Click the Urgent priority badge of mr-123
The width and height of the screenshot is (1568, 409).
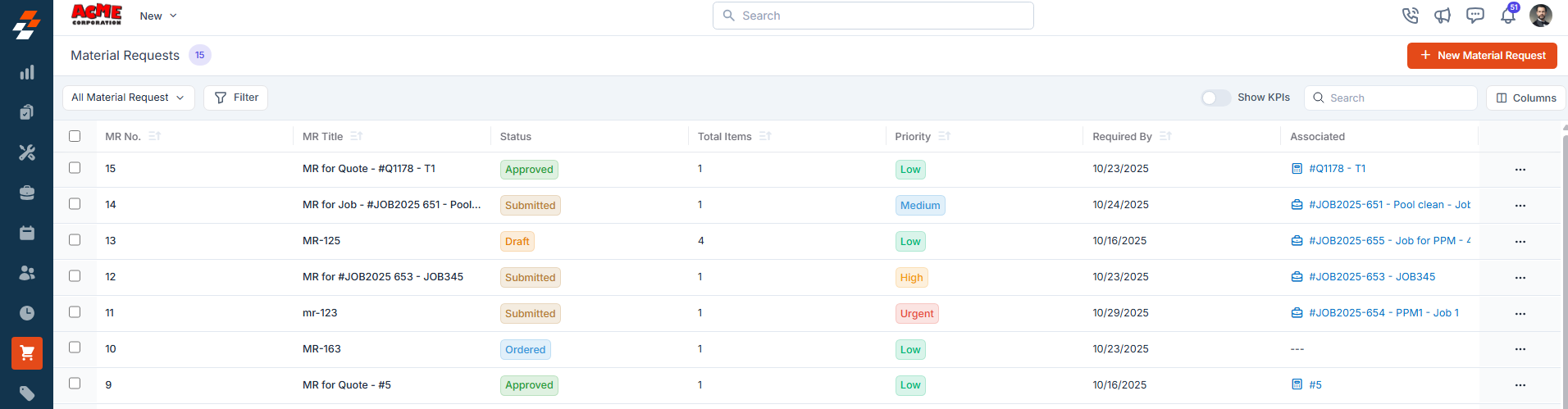pos(917,314)
